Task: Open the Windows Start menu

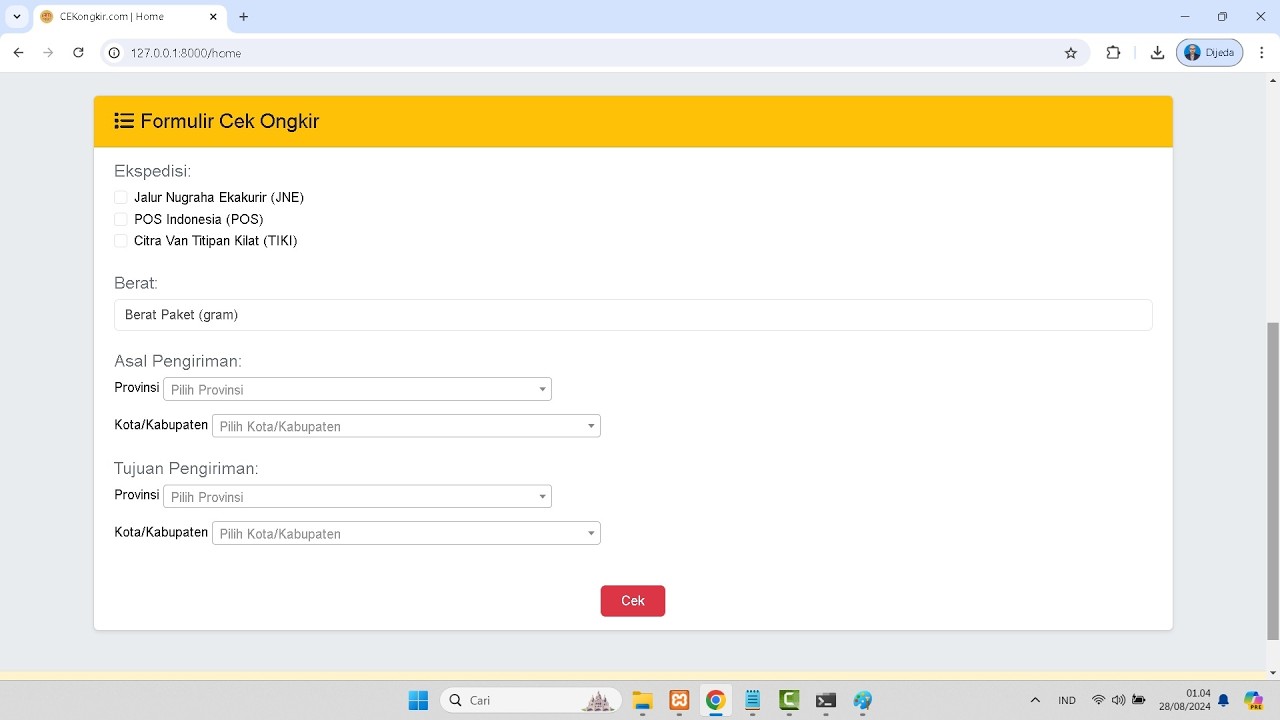Action: [x=418, y=700]
